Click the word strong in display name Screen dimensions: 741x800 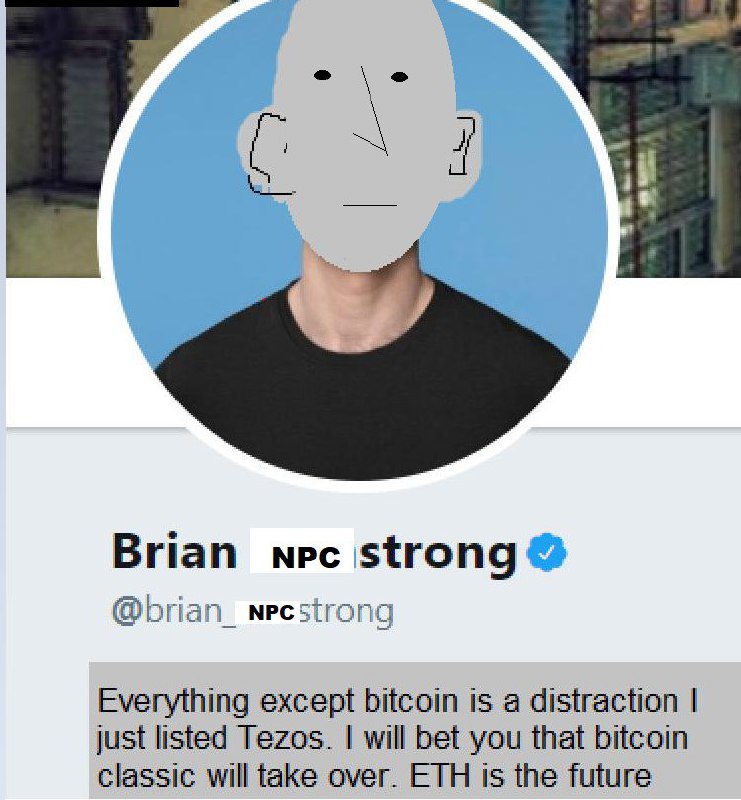(x=439, y=555)
